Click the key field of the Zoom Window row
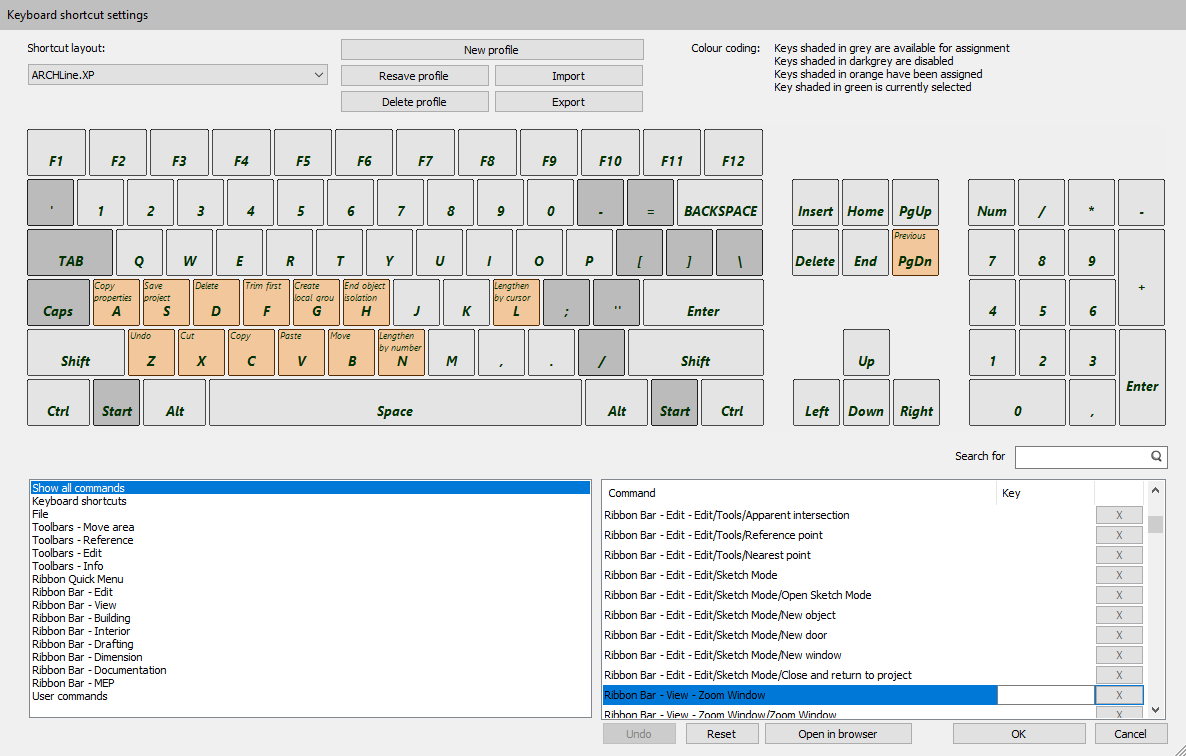The height and width of the screenshot is (756, 1186). coord(1046,696)
